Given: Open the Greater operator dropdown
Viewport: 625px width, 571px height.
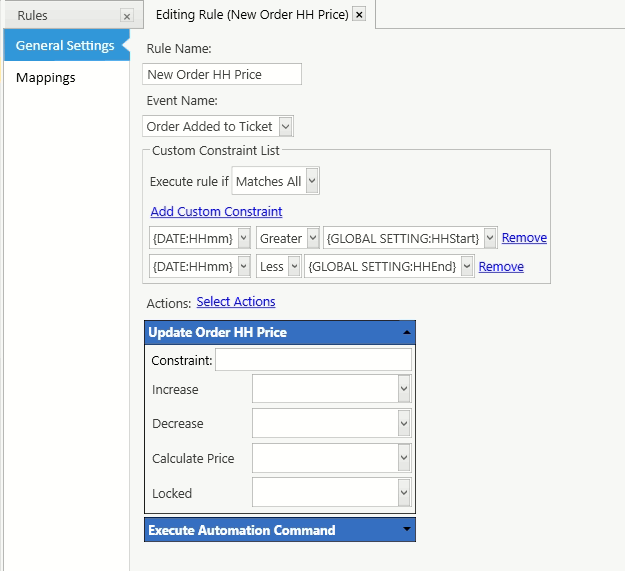Looking at the screenshot, I should (x=313, y=238).
